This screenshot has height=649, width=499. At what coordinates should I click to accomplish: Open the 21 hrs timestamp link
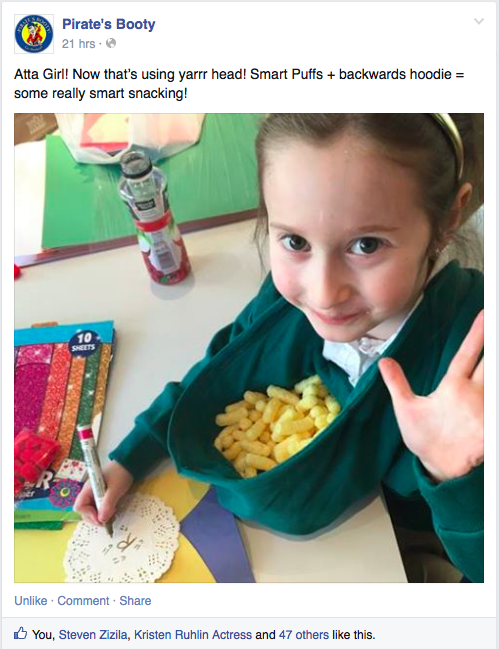tap(79, 44)
